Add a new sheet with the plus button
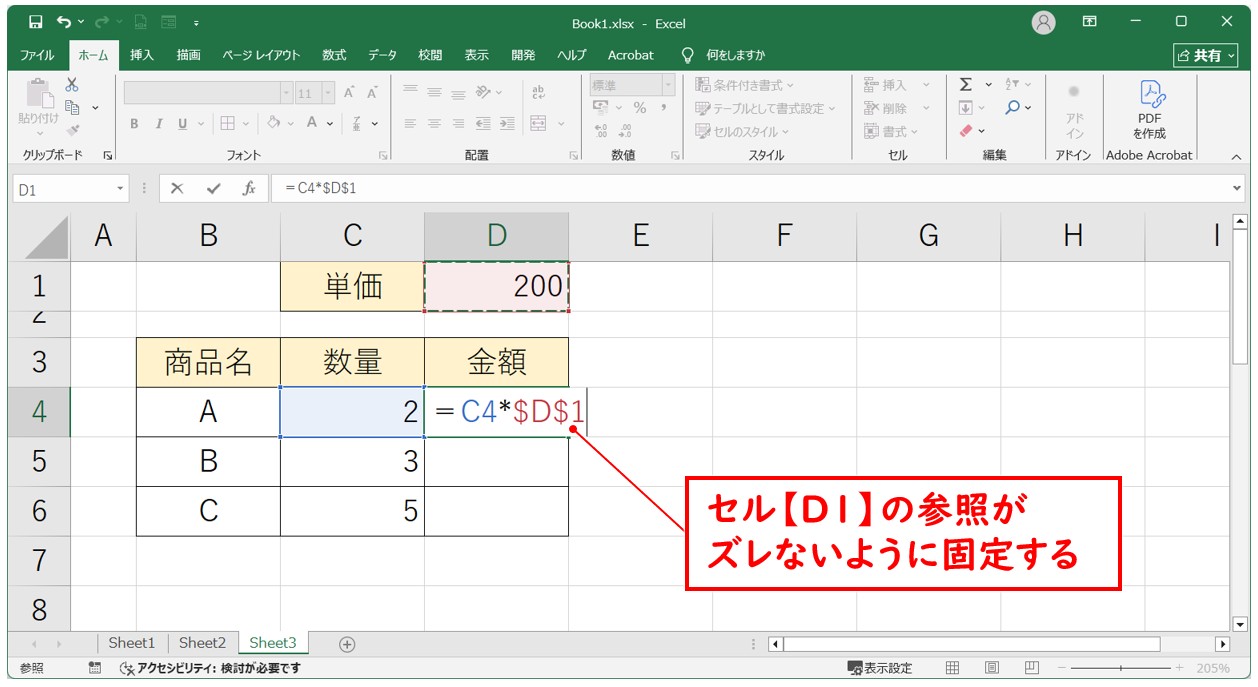The width and height of the screenshot is (1258, 687). 346,643
